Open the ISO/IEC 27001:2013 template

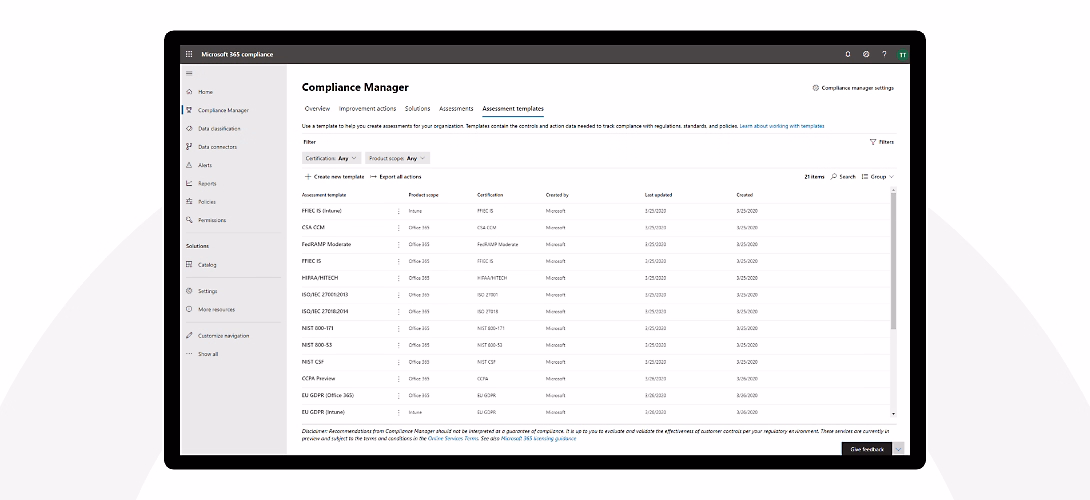pyautogui.click(x=325, y=295)
